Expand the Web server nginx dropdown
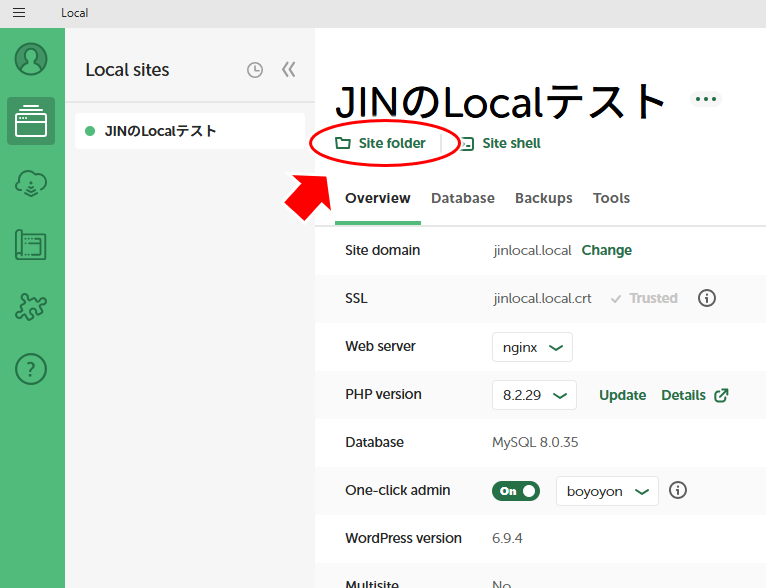The height and width of the screenshot is (588, 766). click(x=532, y=347)
